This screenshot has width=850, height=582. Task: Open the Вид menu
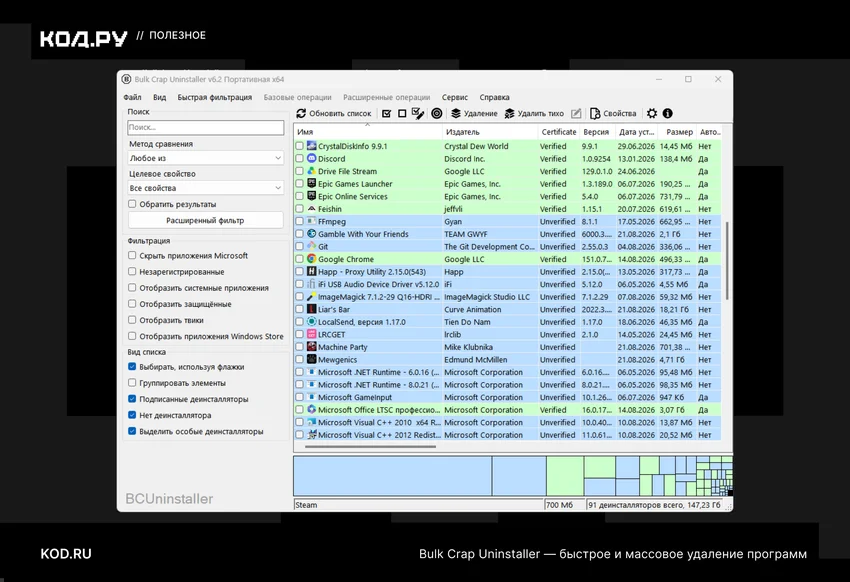coord(159,98)
